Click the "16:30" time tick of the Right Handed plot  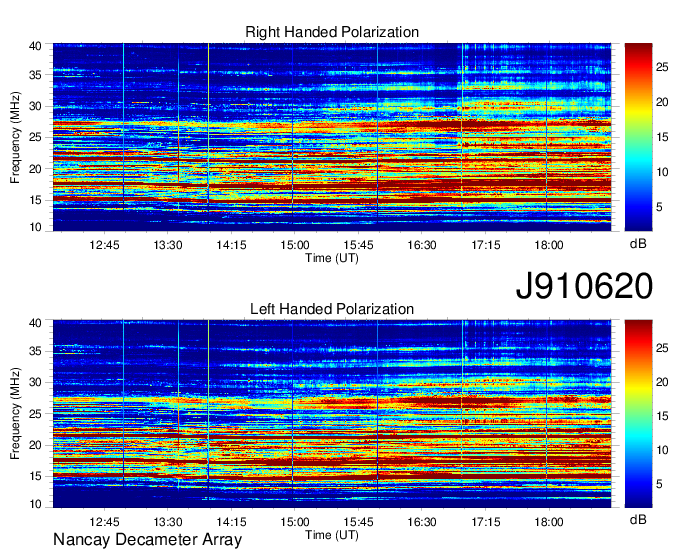pyautogui.click(x=422, y=245)
